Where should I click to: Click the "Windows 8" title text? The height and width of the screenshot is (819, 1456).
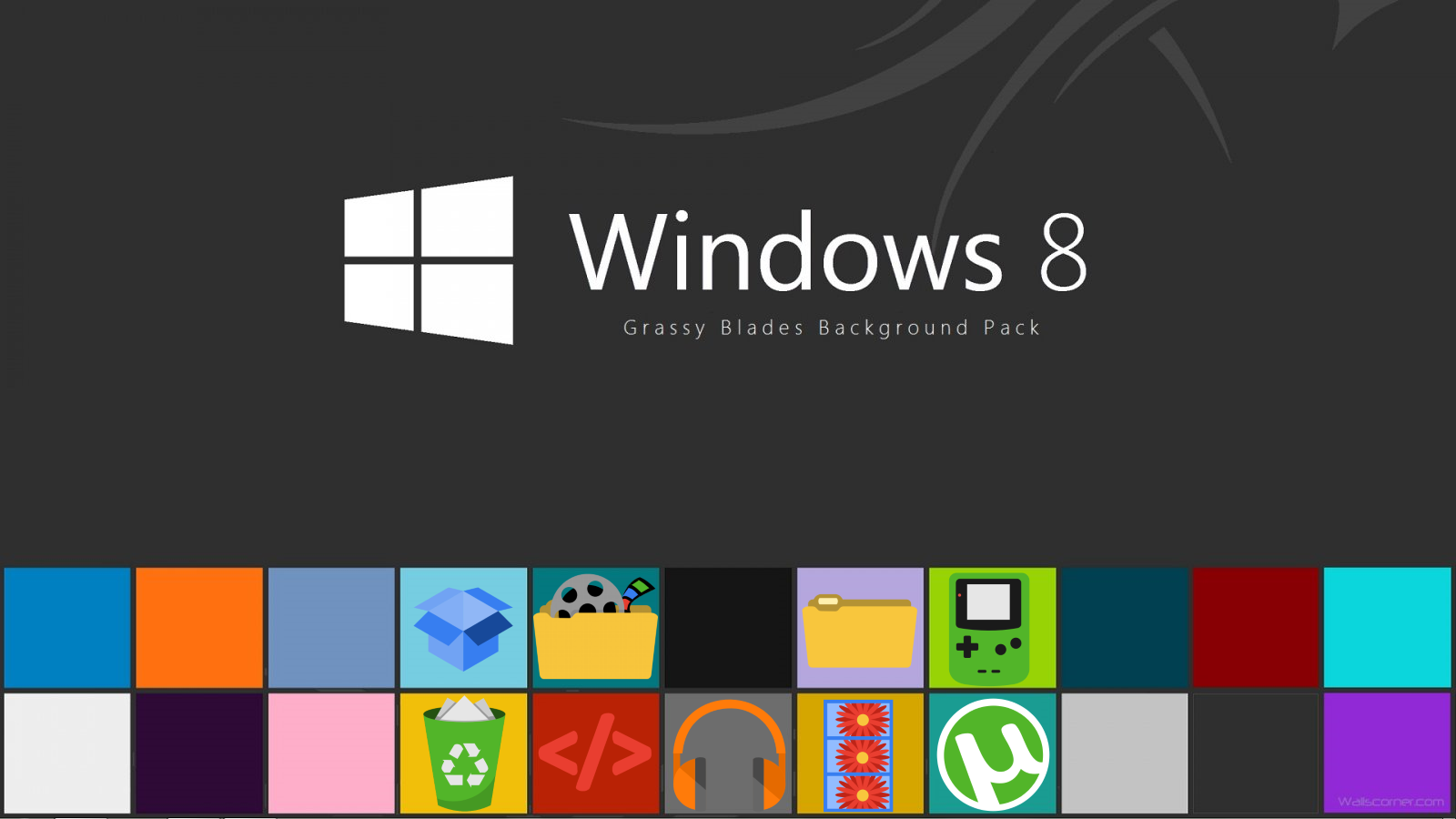[x=828, y=251]
